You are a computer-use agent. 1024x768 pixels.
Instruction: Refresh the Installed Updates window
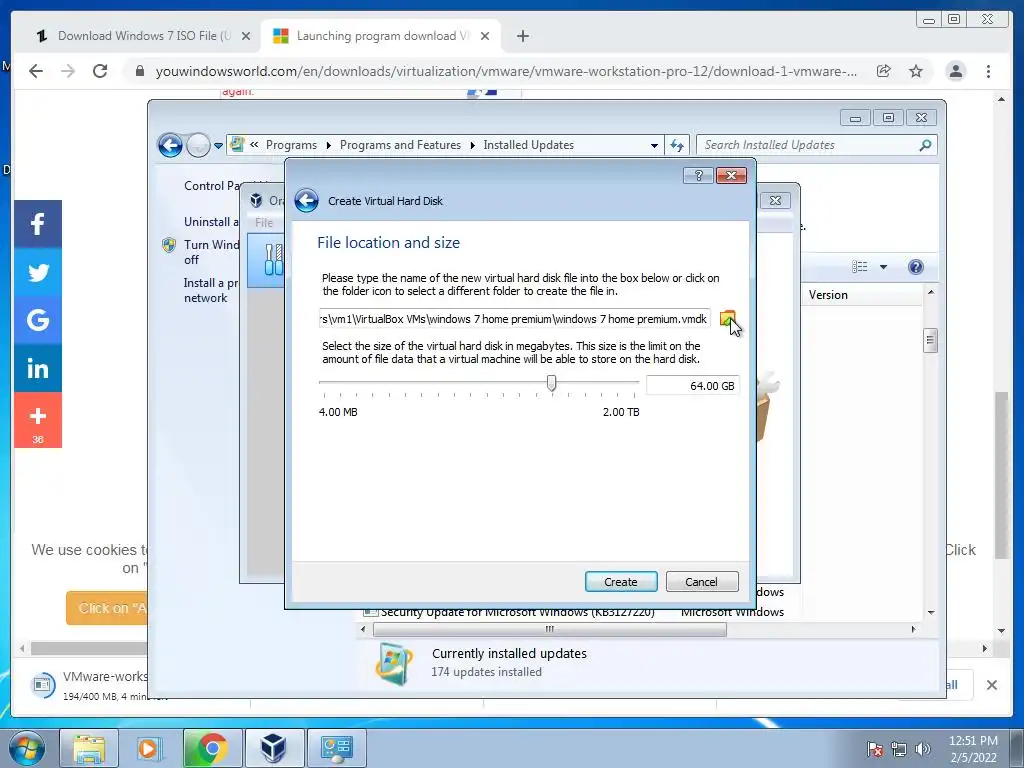tap(677, 146)
